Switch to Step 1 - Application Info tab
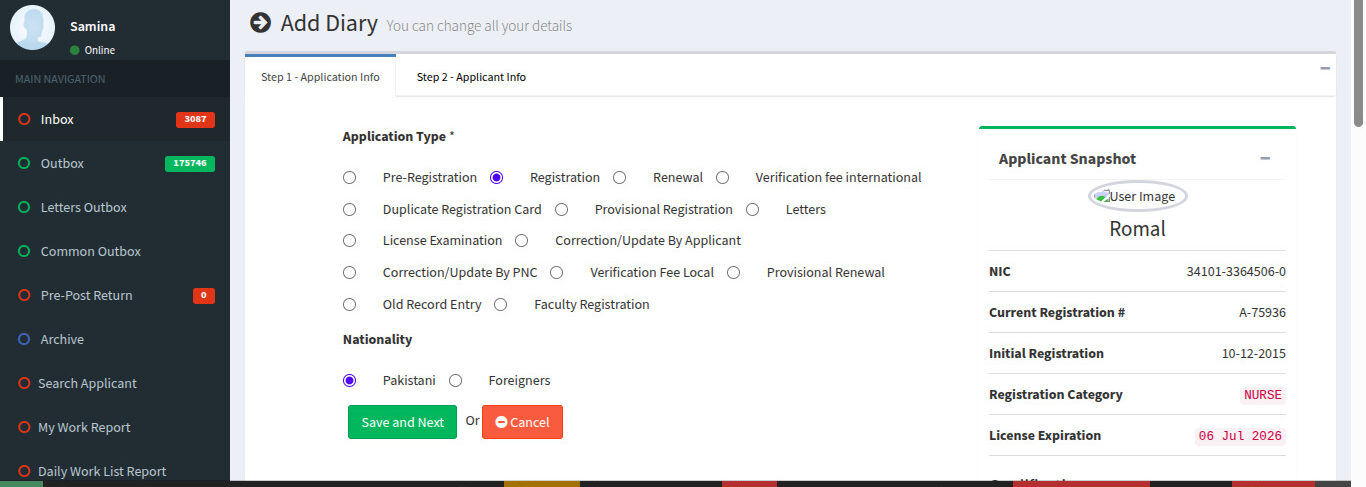 320,76
